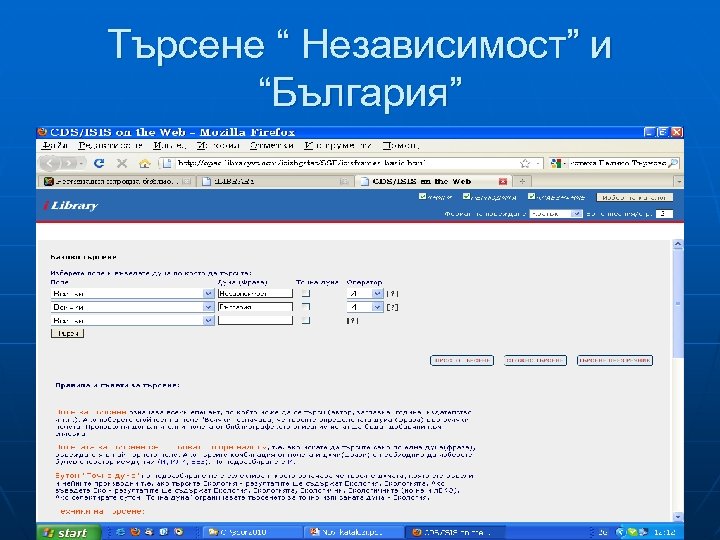This screenshot has height=540, width=720.
Task: Click the system tray clock
Action: (664, 533)
